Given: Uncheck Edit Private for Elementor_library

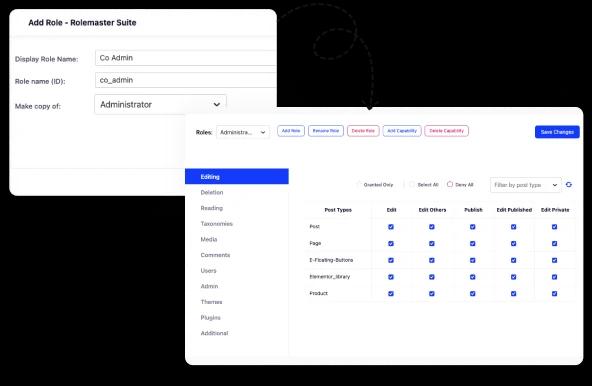Looking at the screenshot, I should coord(554,277).
